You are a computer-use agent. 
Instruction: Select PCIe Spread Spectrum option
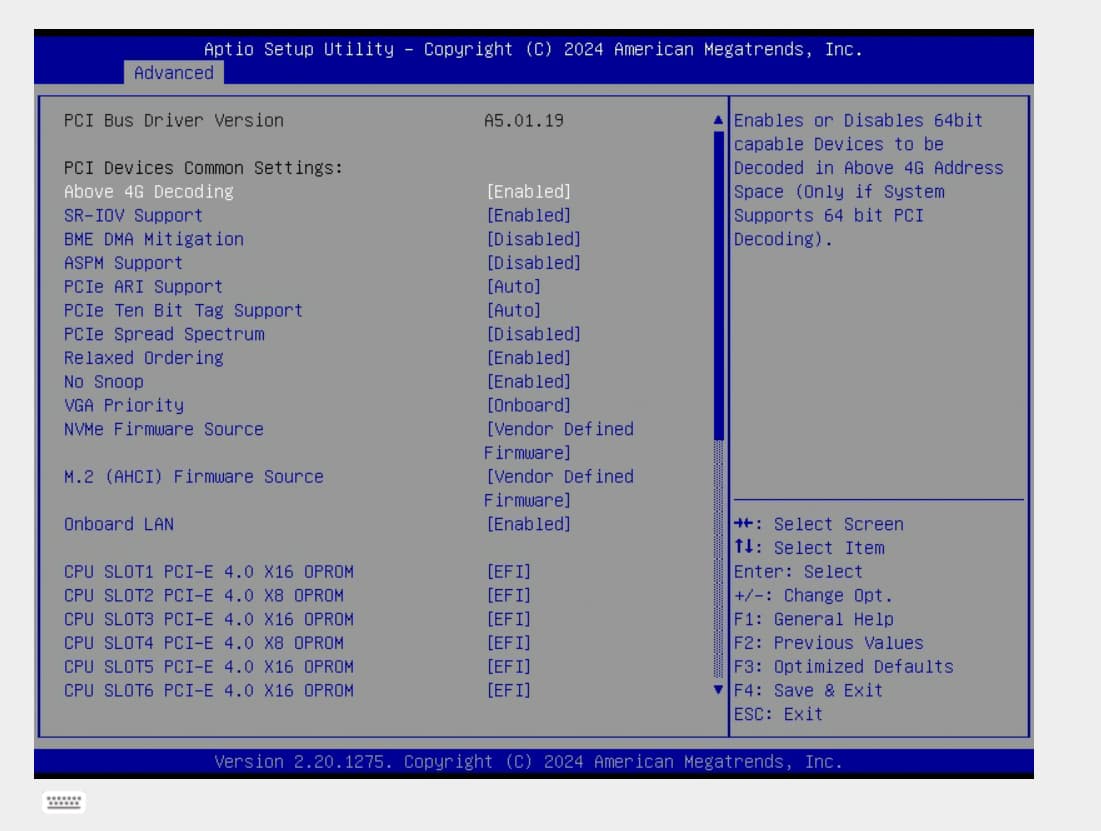164,334
